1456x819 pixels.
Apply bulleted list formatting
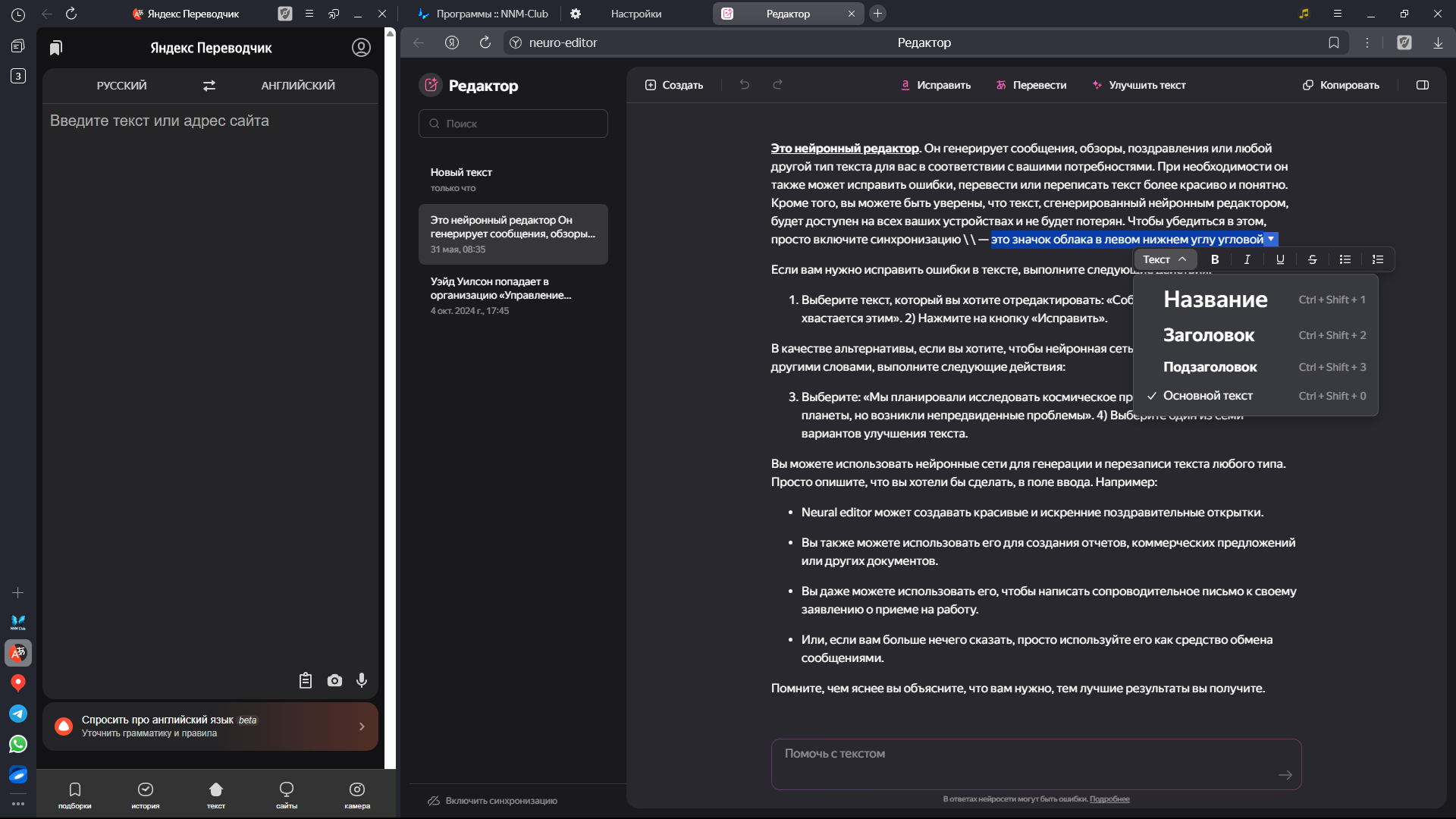(x=1345, y=259)
